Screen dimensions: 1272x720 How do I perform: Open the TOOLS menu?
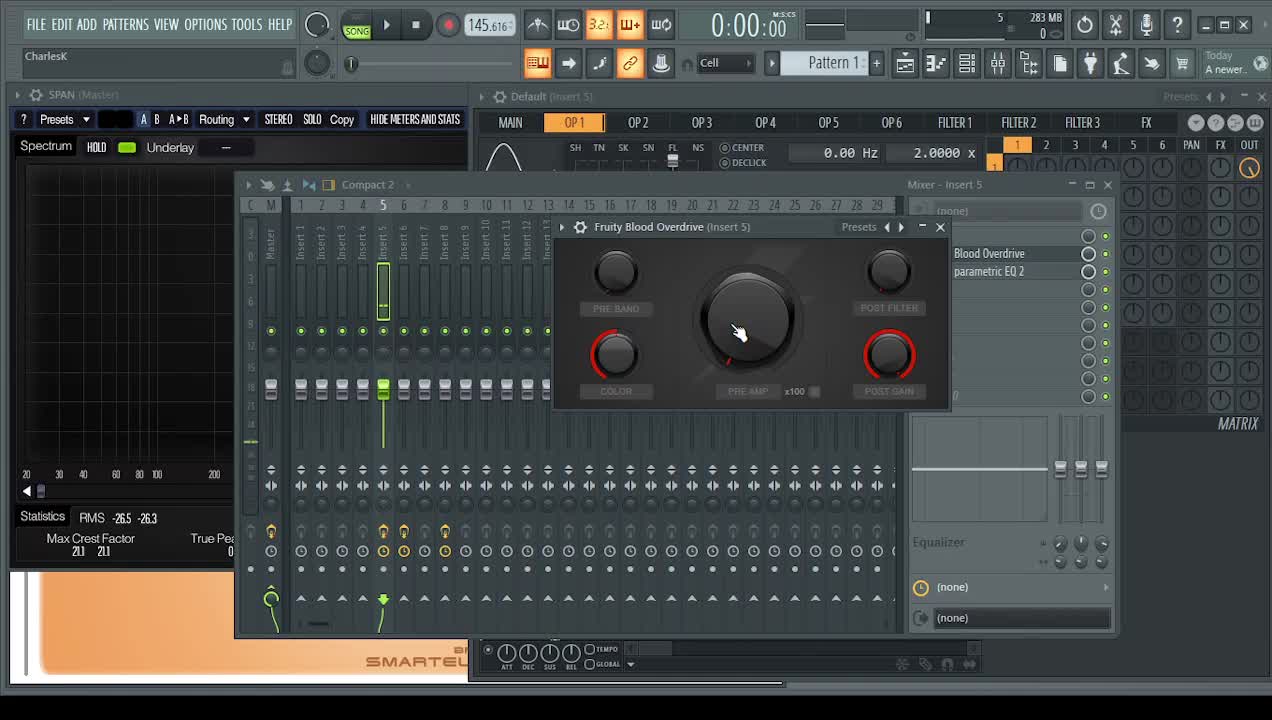point(247,24)
